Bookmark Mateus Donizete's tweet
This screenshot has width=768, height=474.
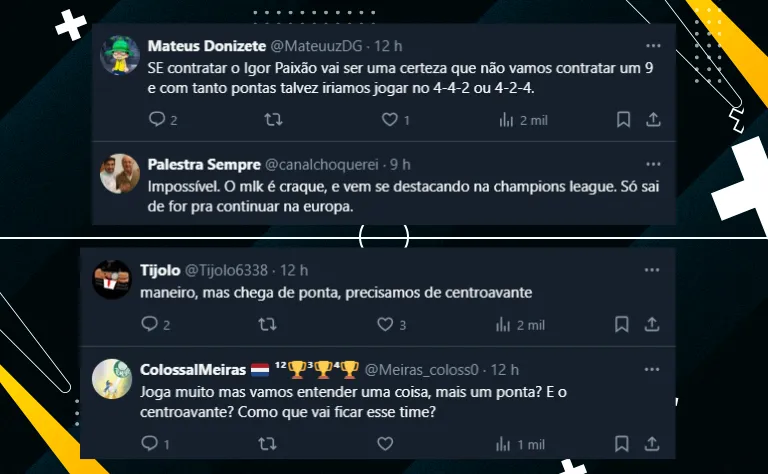[623, 120]
